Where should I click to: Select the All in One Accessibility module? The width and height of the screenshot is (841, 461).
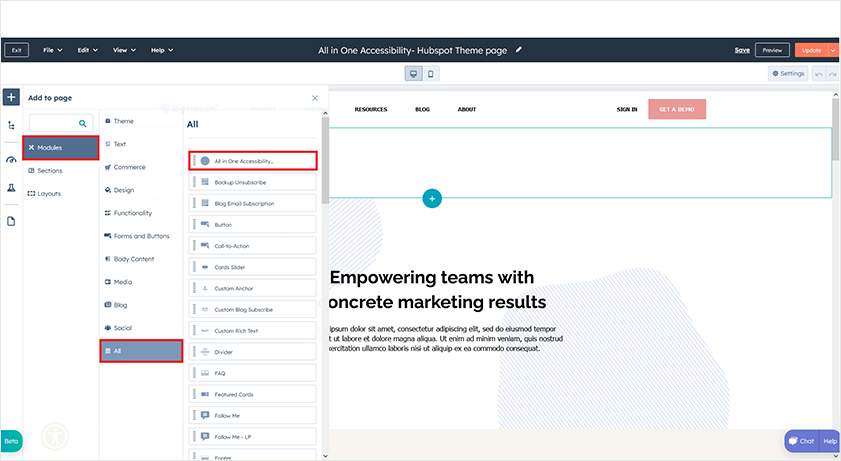(x=253, y=161)
